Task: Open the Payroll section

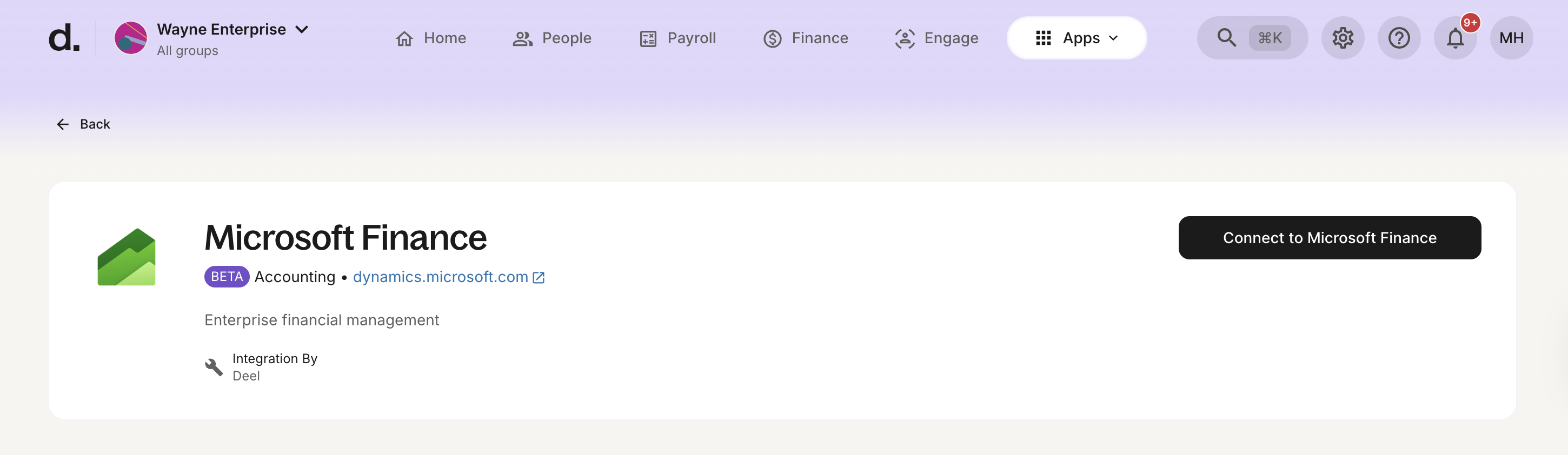Action: point(677,38)
